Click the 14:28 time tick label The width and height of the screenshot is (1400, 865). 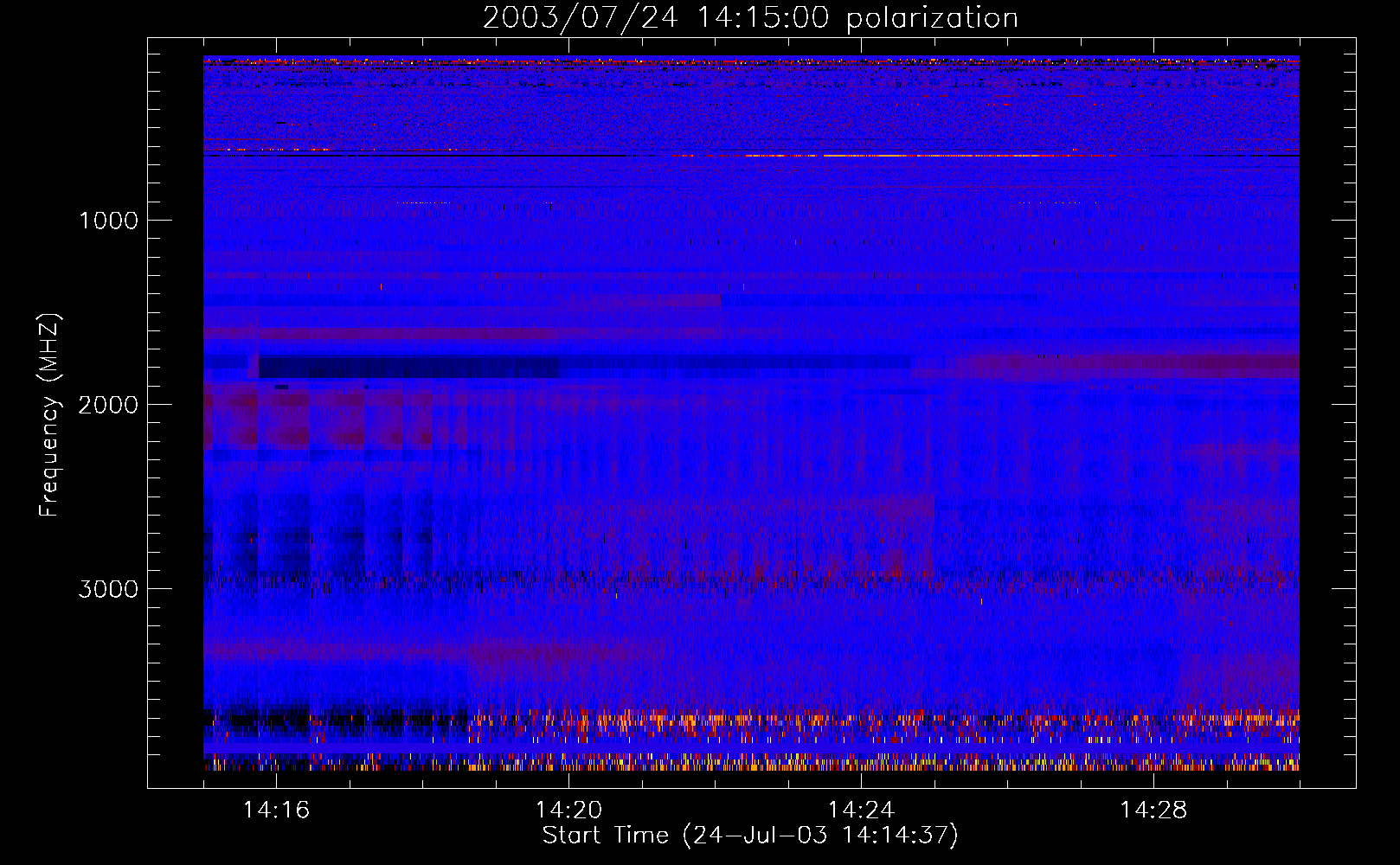tap(1153, 811)
